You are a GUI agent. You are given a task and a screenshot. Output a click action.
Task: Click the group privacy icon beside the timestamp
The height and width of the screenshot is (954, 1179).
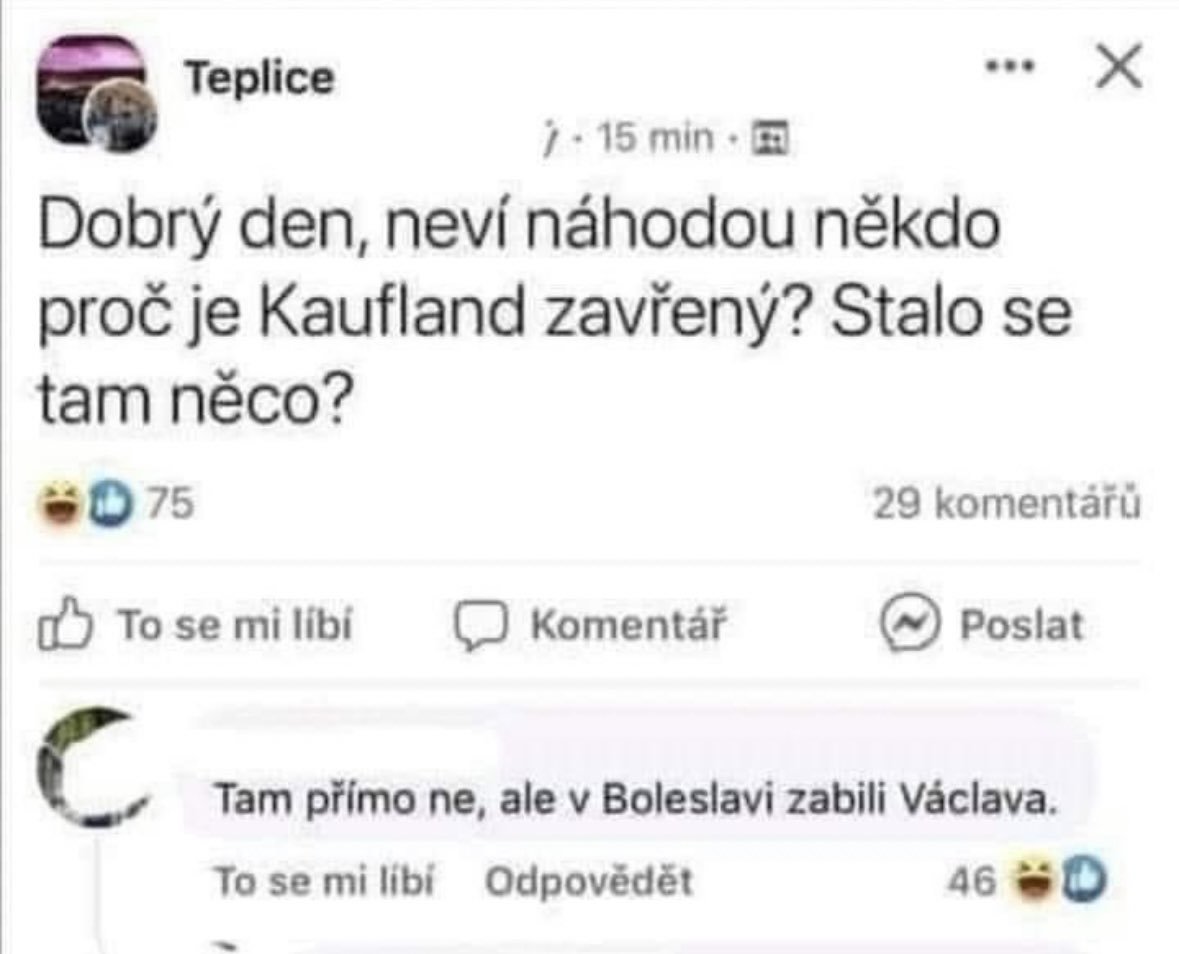773,135
